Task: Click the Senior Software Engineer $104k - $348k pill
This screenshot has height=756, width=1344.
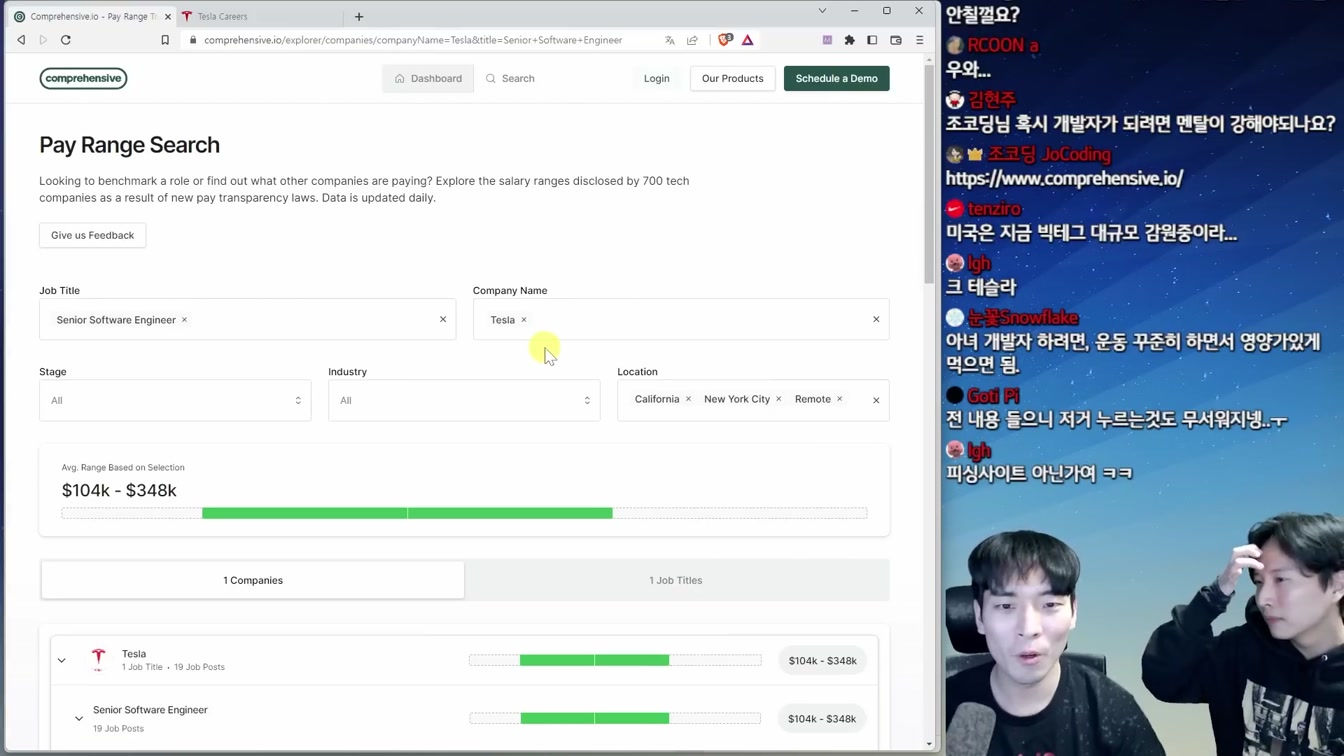Action: click(822, 719)
